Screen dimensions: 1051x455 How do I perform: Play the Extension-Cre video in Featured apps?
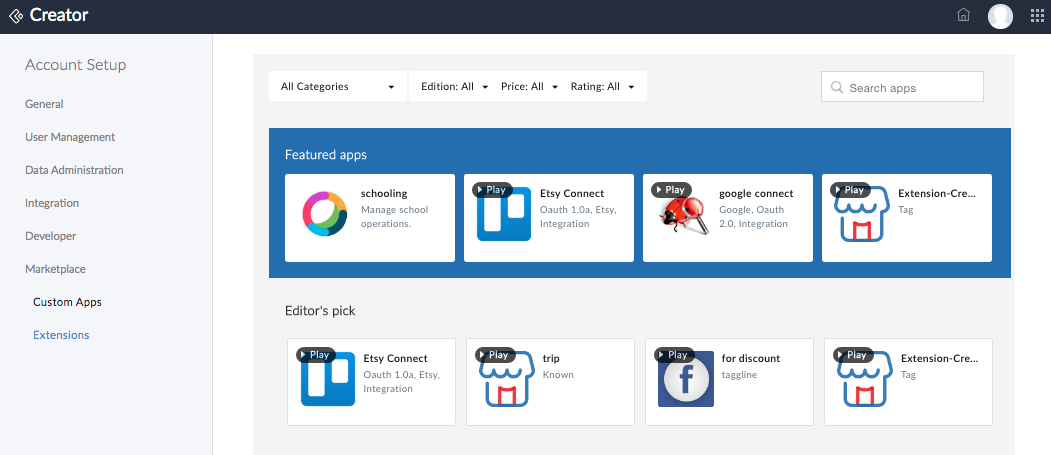point(850,190)
